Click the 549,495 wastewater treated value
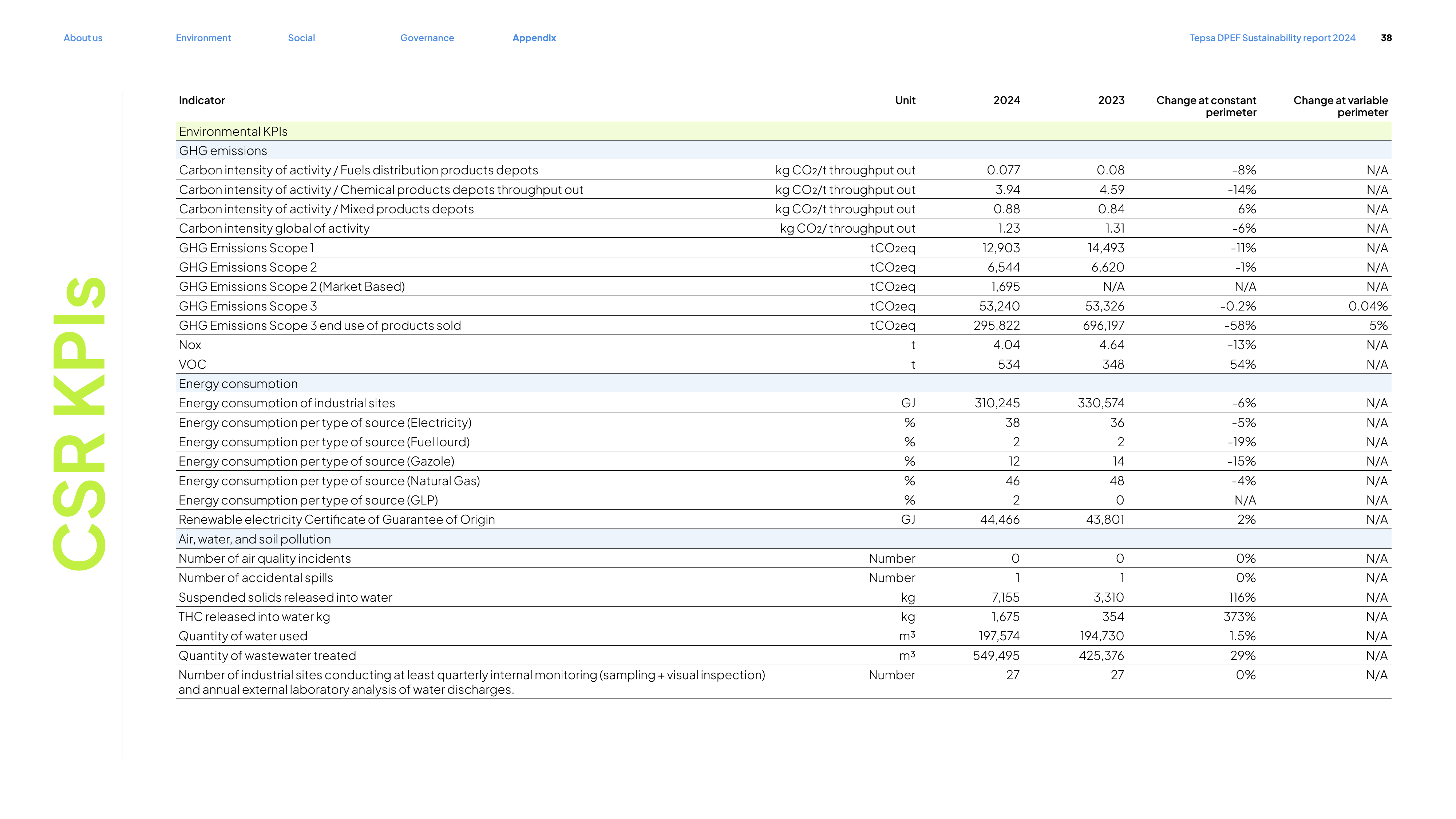This screenshot has height=819, width=1456. tap(996, 656)
